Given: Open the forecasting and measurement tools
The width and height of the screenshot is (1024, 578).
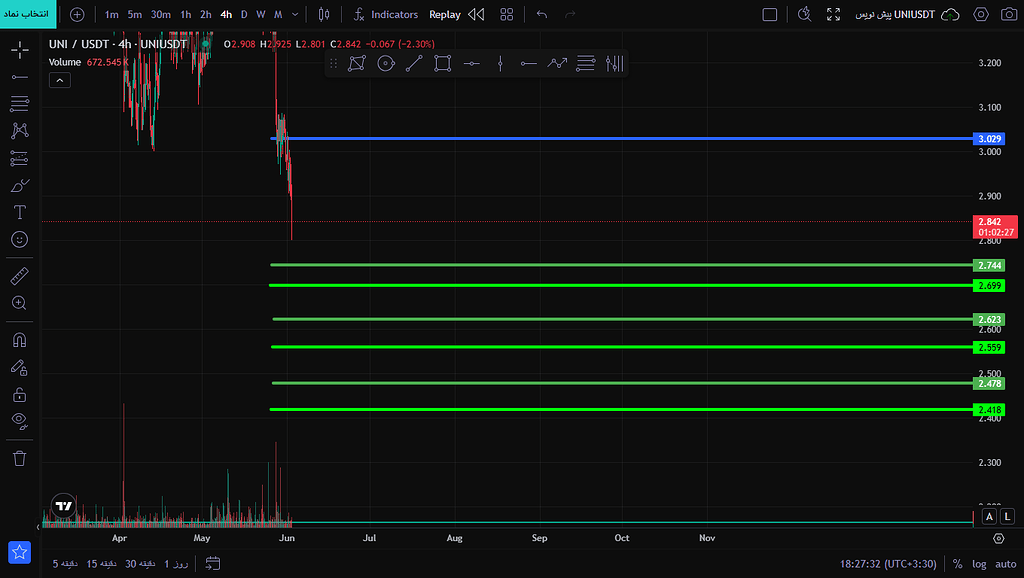Looking at the screenshot, I should (x=20, y=158).
